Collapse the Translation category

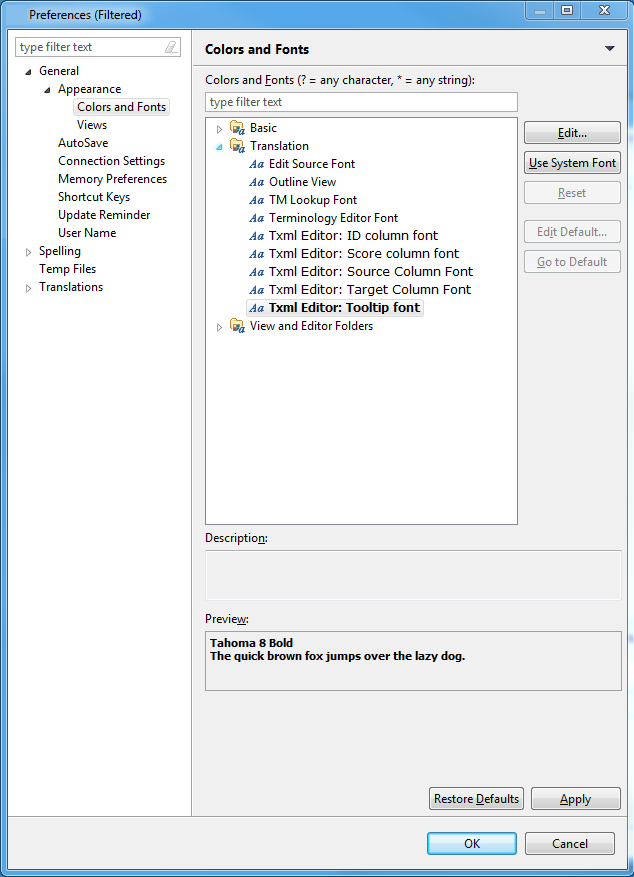(220, 146)
